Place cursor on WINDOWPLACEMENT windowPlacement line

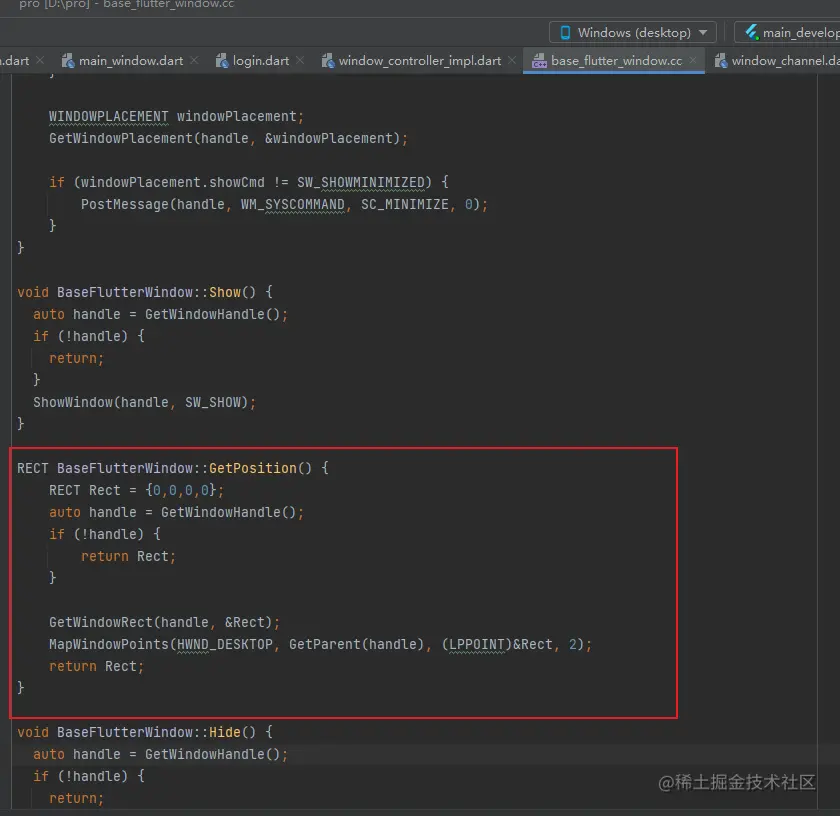pyautogui.click(x=176, y=117)
